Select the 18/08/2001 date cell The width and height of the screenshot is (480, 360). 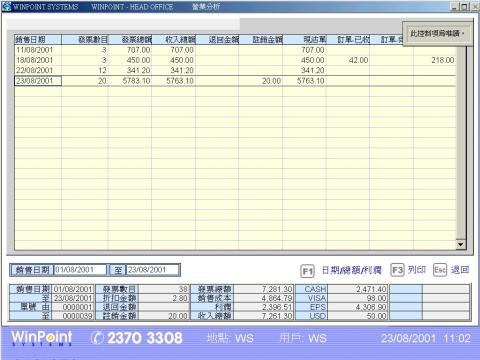coord(38,60)
